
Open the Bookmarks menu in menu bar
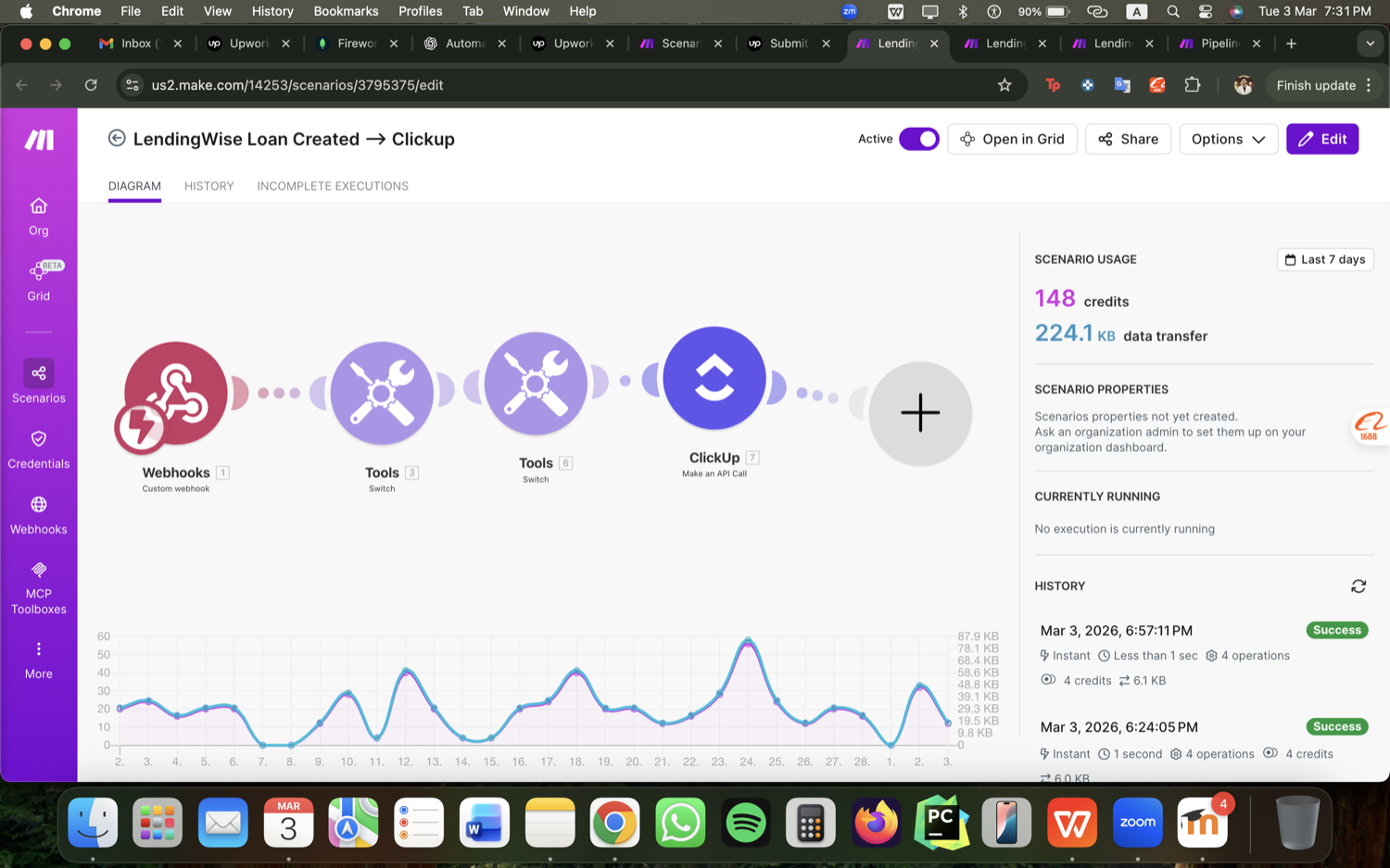click(346, 11)
